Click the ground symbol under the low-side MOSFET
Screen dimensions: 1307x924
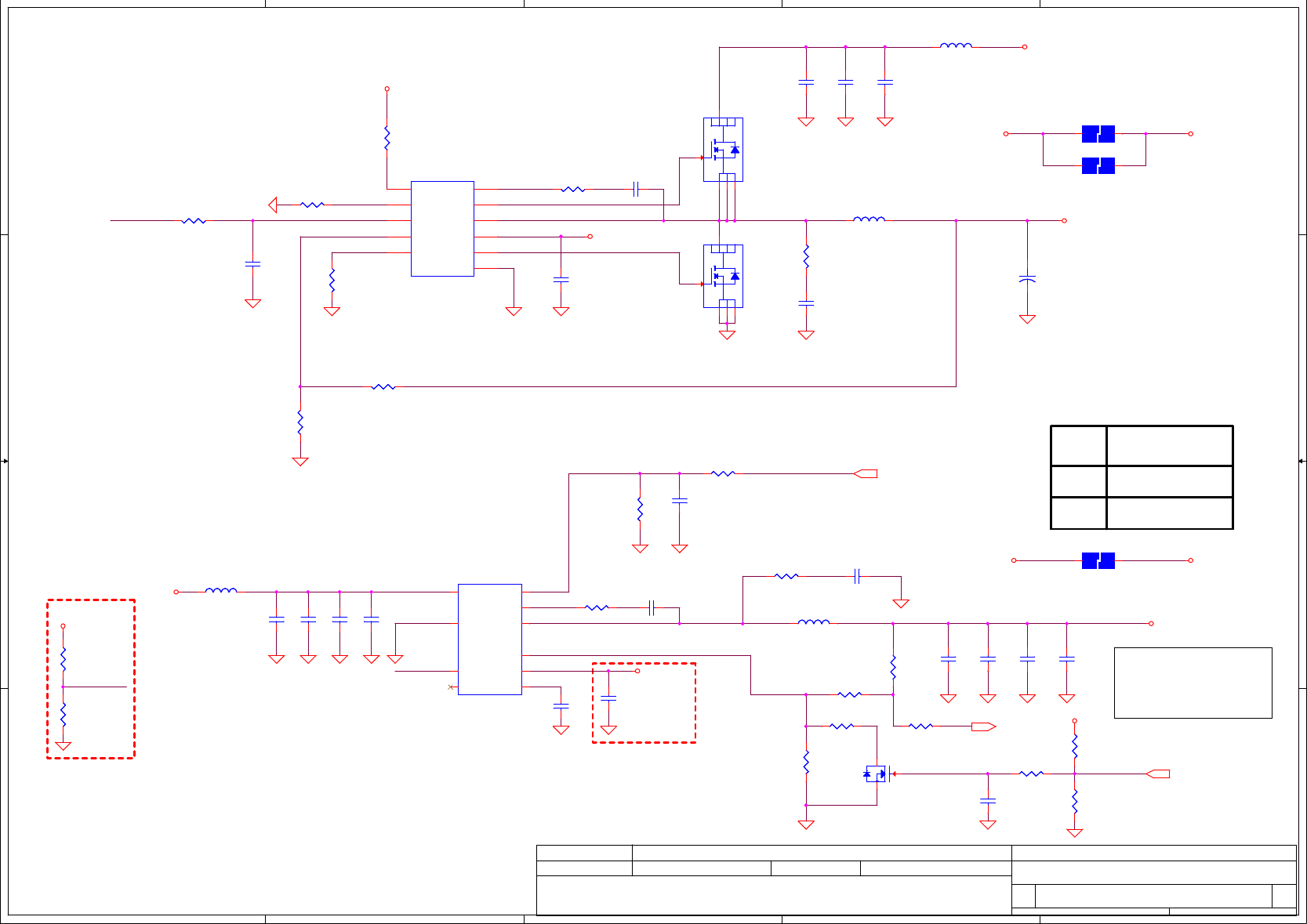(x=727, y=335)
